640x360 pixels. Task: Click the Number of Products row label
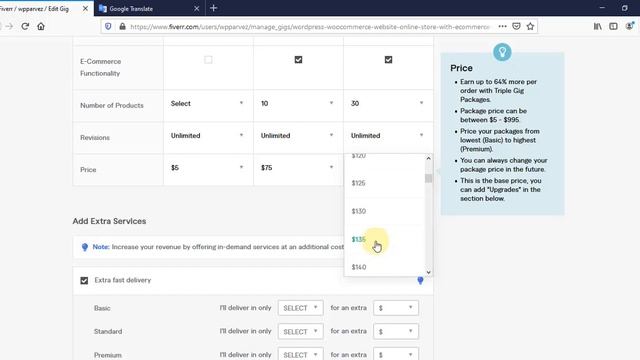pyautogui.click(x=112, y=105)
